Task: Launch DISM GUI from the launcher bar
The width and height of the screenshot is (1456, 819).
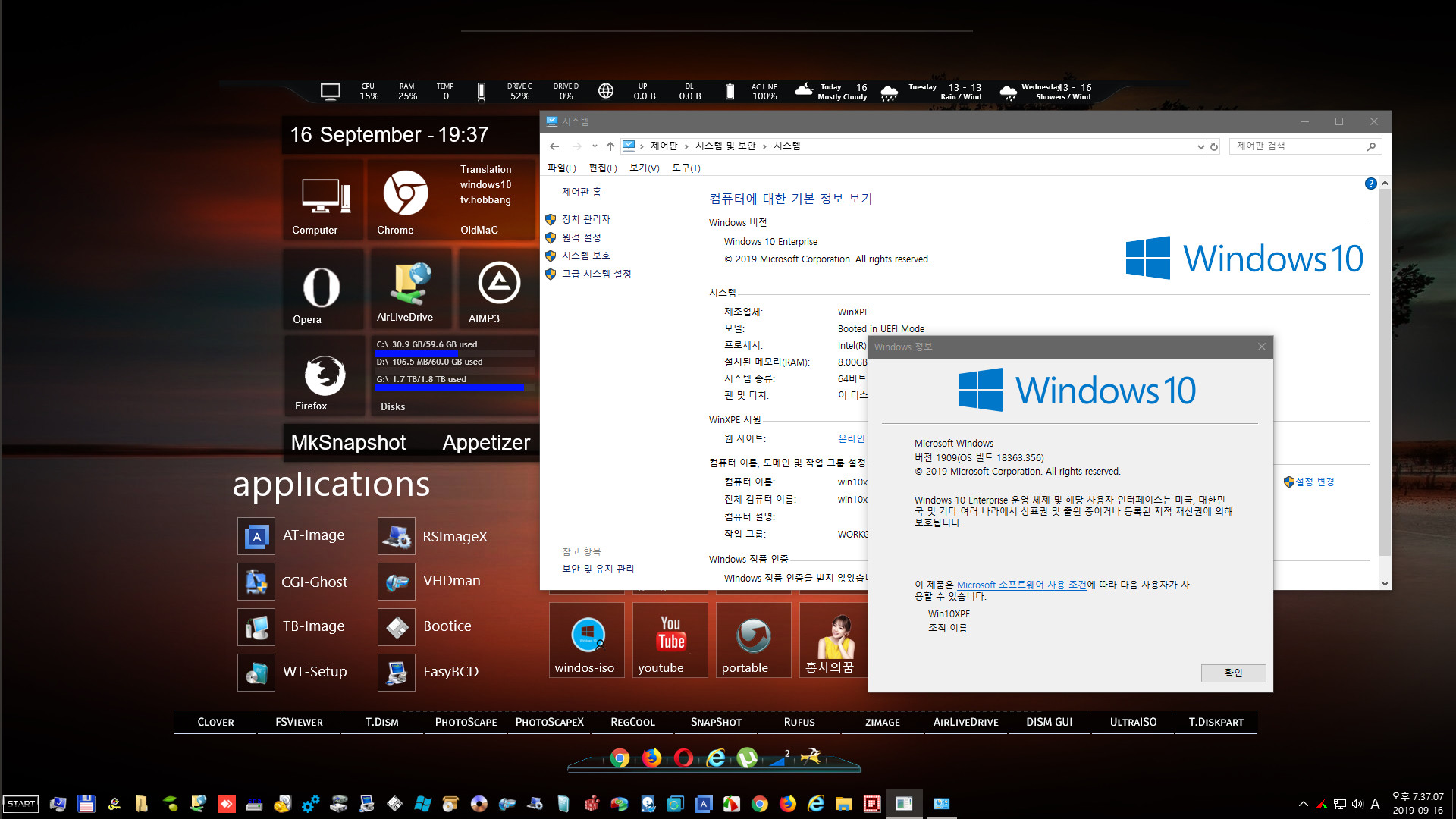Action: (x=1050, y=723)
